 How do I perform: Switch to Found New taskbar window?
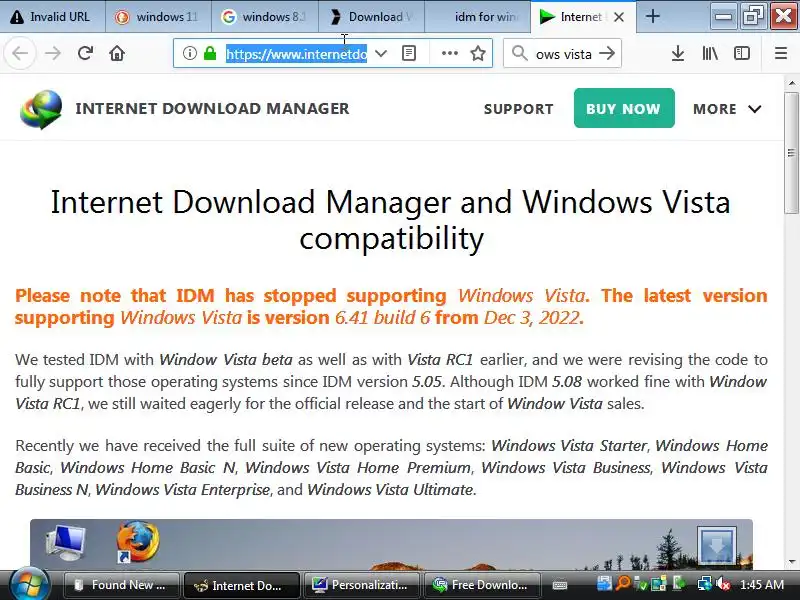point(121,585)
